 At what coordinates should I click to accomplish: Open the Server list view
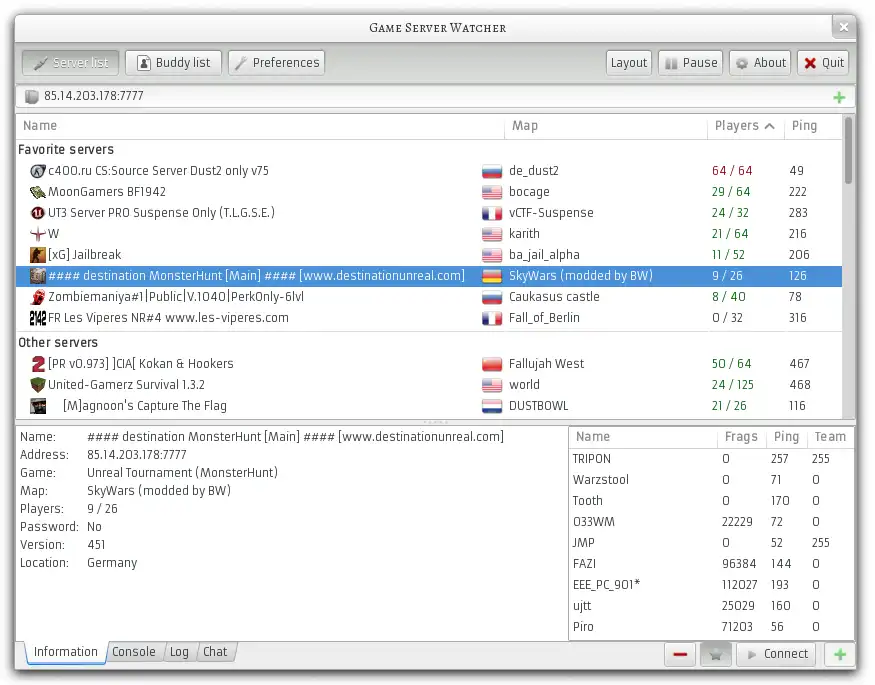click(x=70, y=62)
